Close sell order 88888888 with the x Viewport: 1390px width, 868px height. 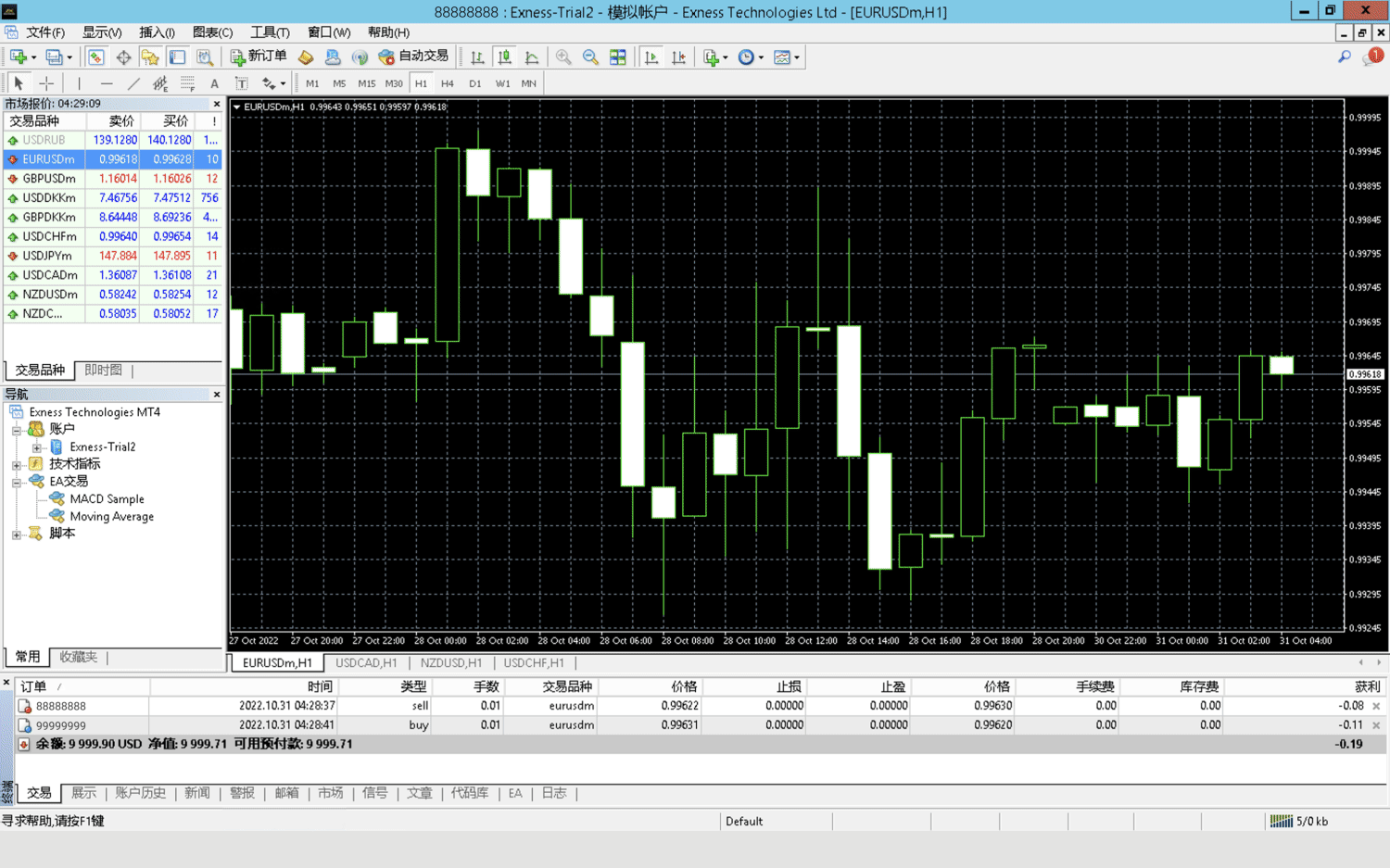pos(1376,707)
